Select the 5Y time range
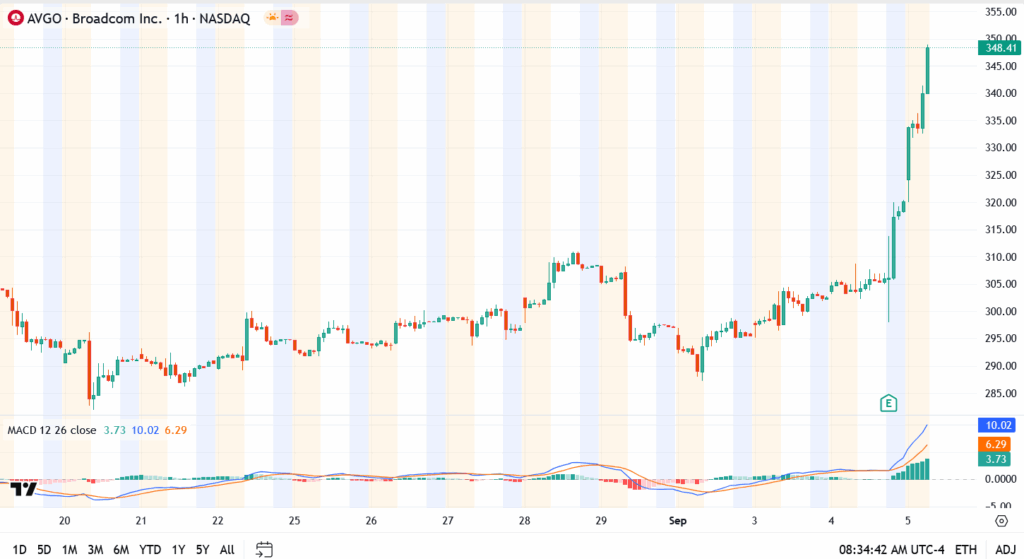This screenshot has width=1024, height=559. [202, 549]
